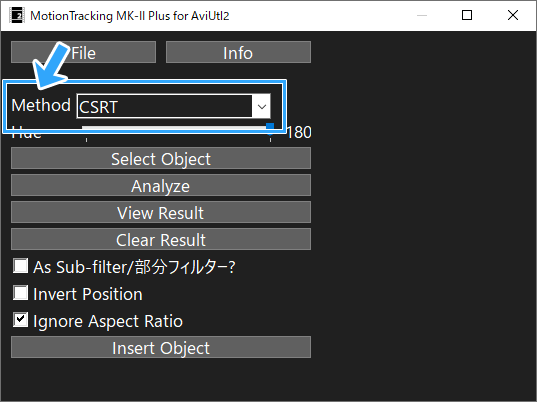Click the MotionTracking app icon in title bar
The height and width of the screenshot is (402, 537).
[16, 16]
